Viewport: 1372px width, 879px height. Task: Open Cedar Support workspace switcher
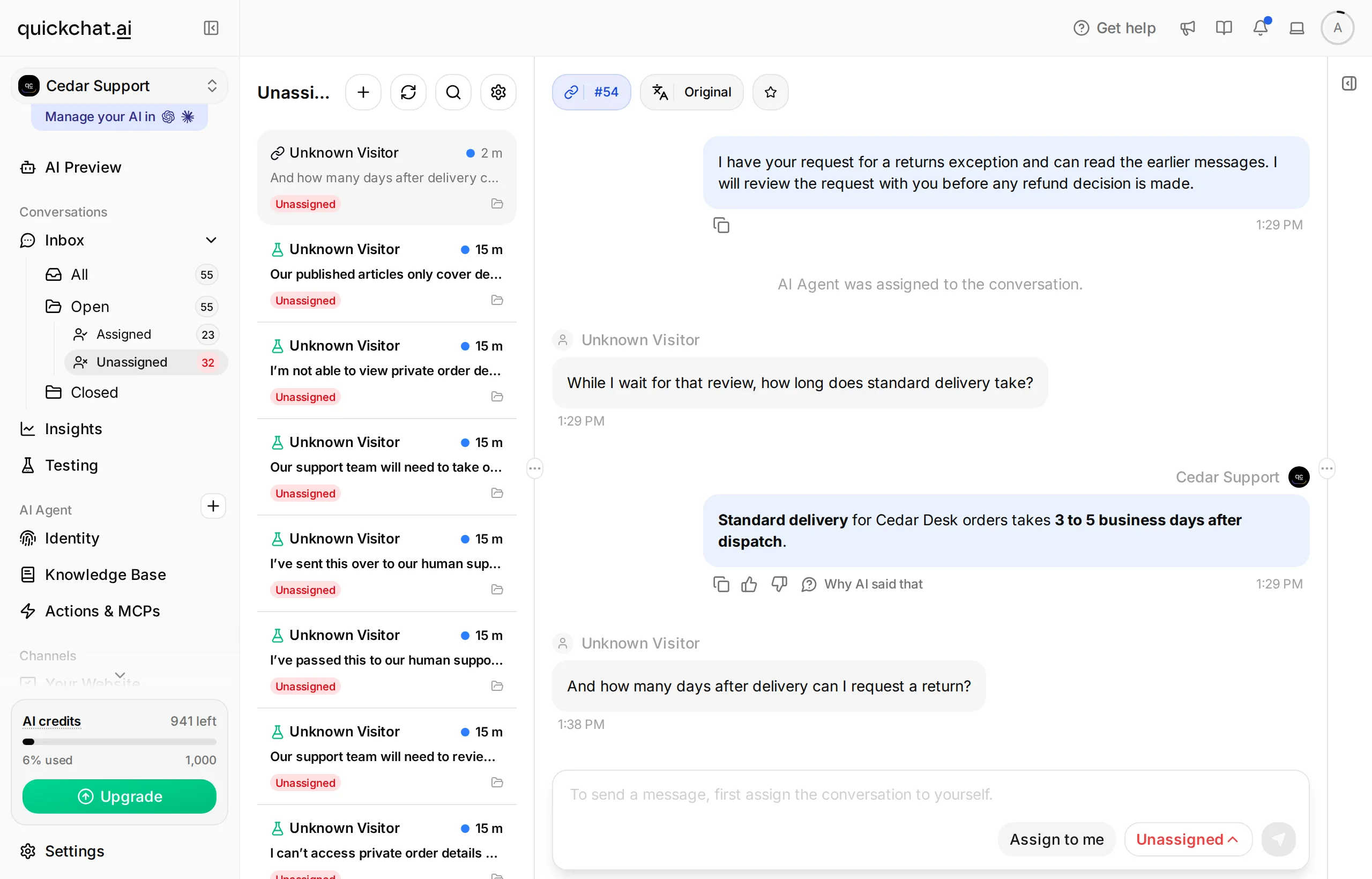[x=120, y=86]
